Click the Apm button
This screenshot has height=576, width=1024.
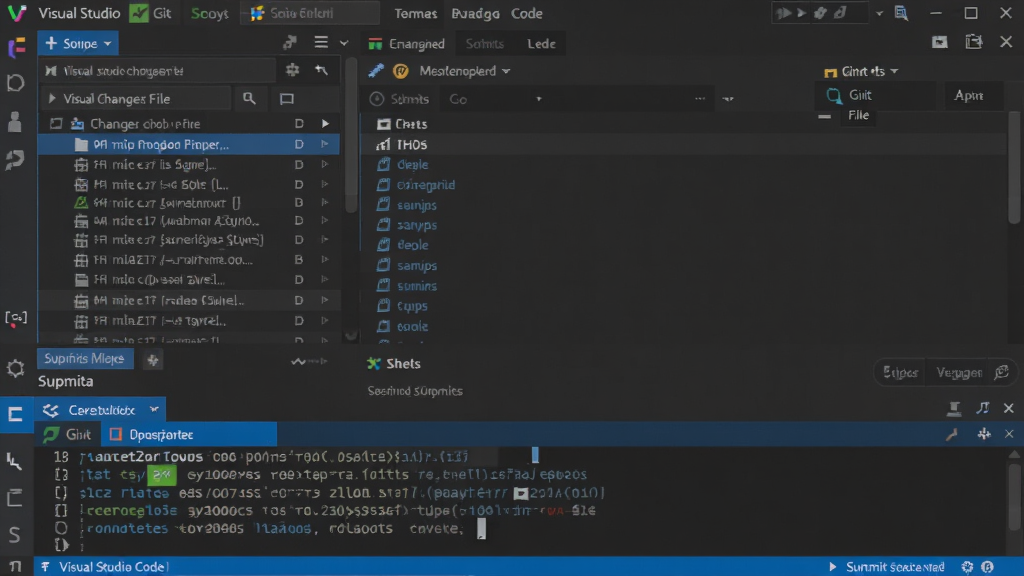(969, 95)
